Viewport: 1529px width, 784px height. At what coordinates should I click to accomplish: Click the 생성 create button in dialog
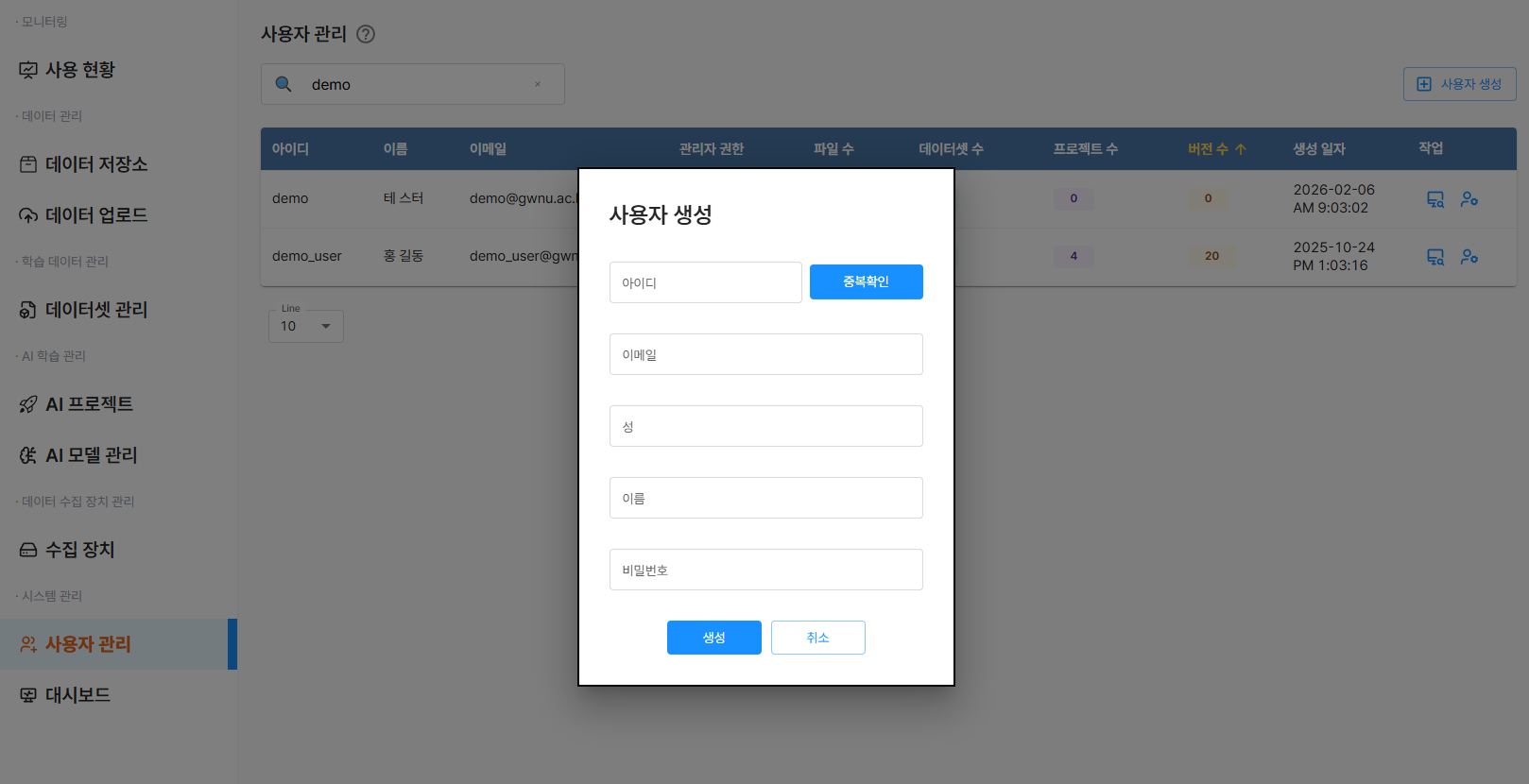coord(714,638)
